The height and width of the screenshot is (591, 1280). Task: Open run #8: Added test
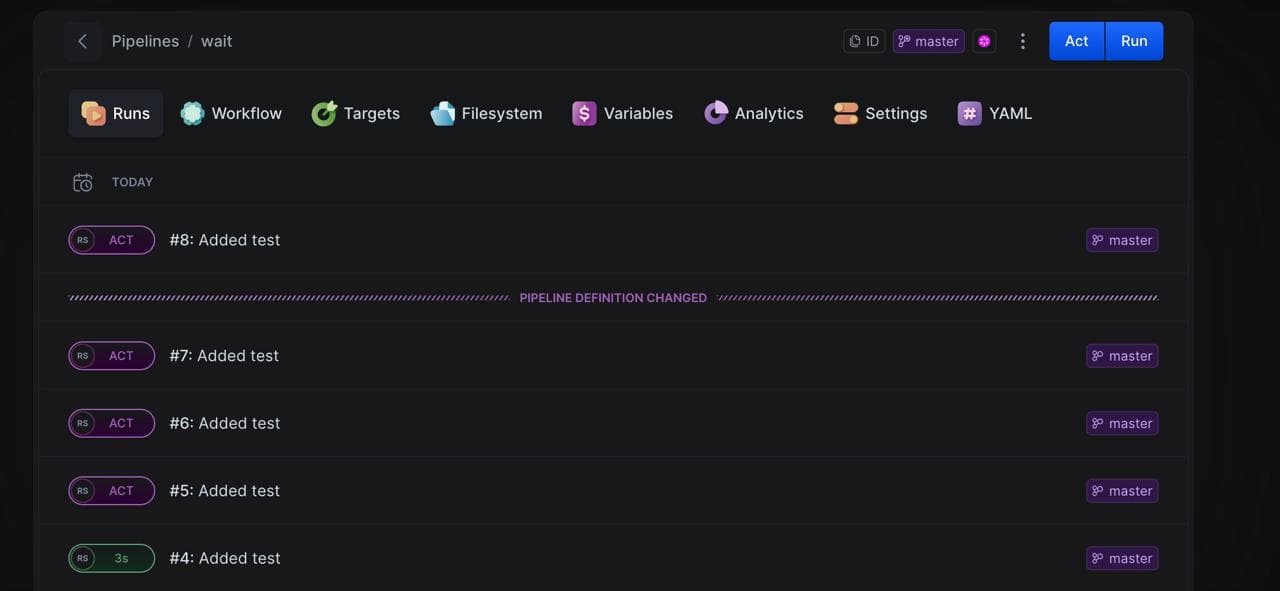(224, 240)
